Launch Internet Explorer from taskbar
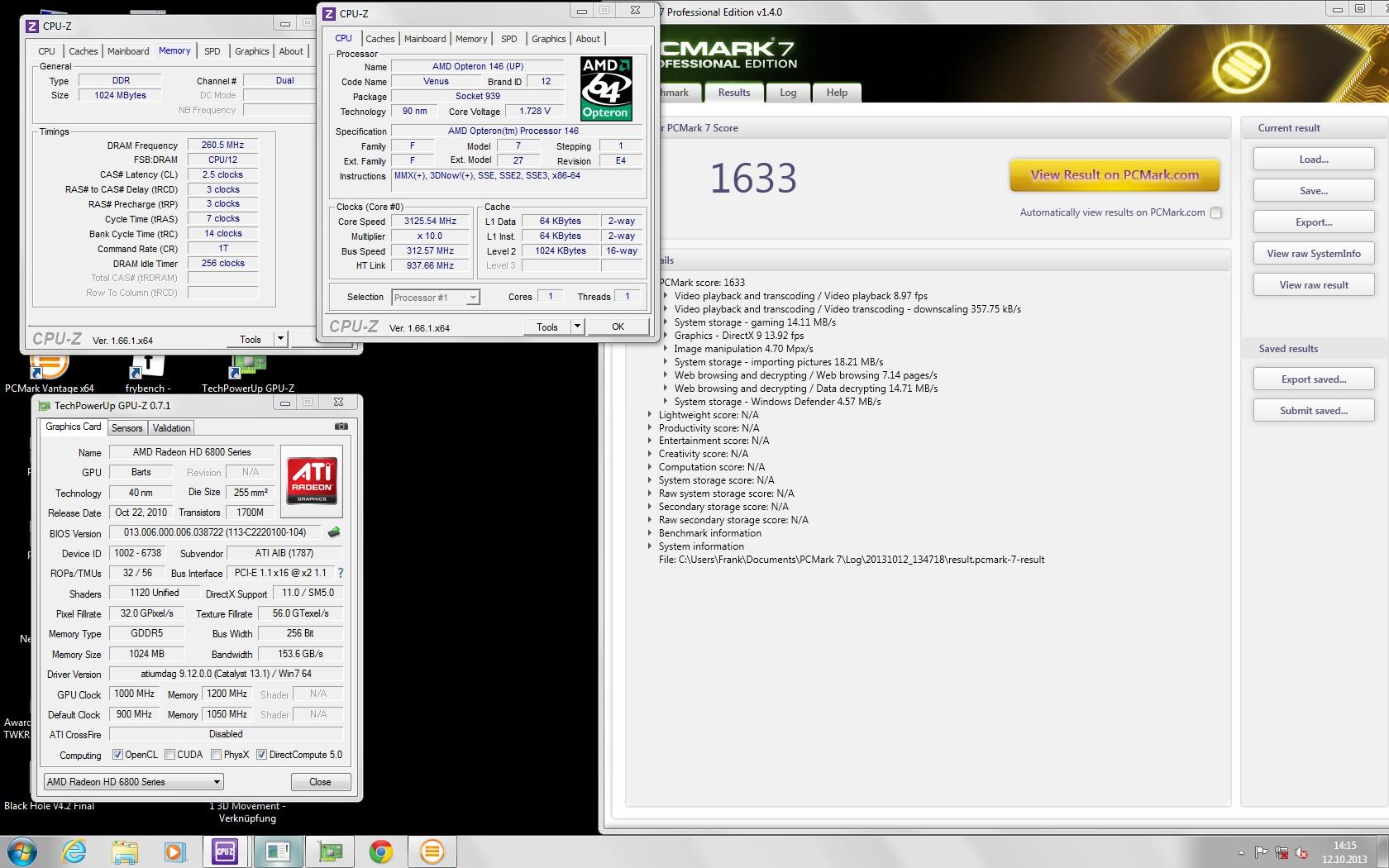This screenshot has height=868, width=1389. click(74, 851)
